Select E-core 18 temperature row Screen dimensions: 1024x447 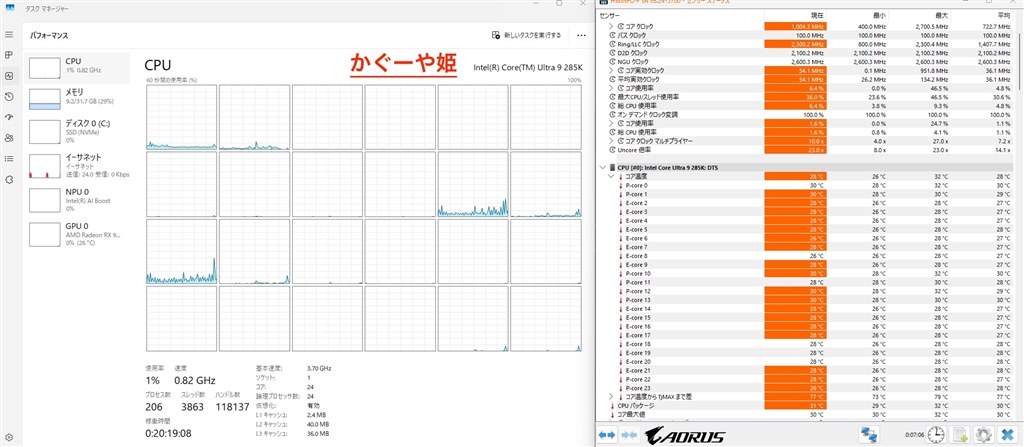tap(805, 344)
